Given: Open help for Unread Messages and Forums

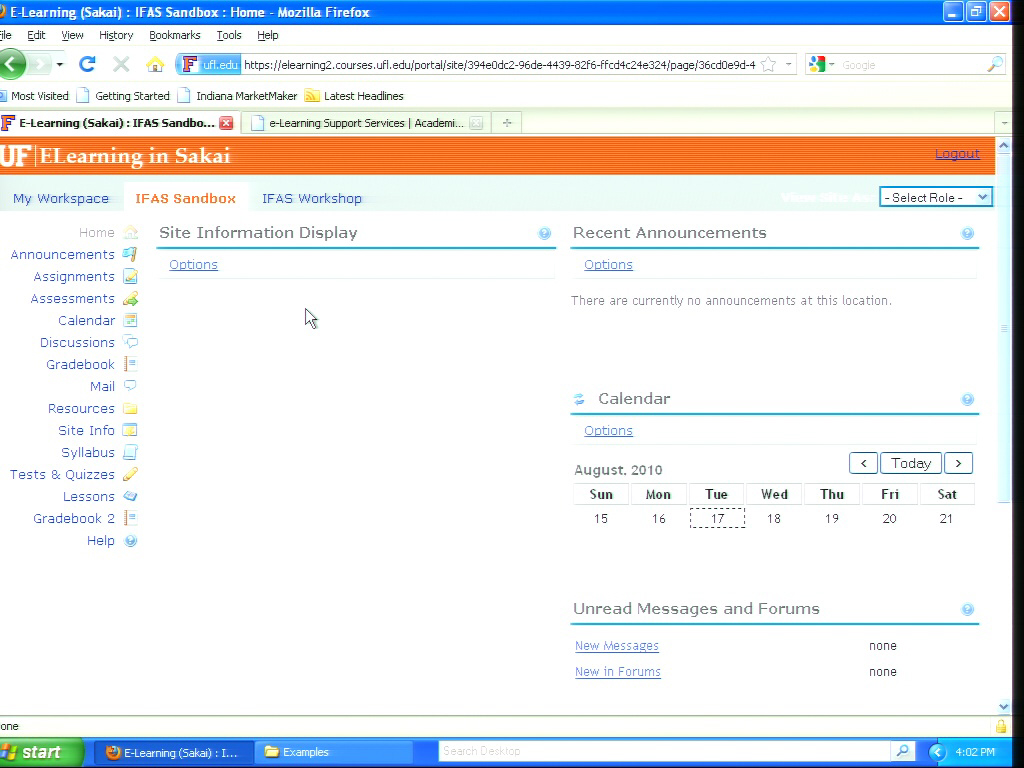Looking at the screenshot, I should (x=967, y=609).
